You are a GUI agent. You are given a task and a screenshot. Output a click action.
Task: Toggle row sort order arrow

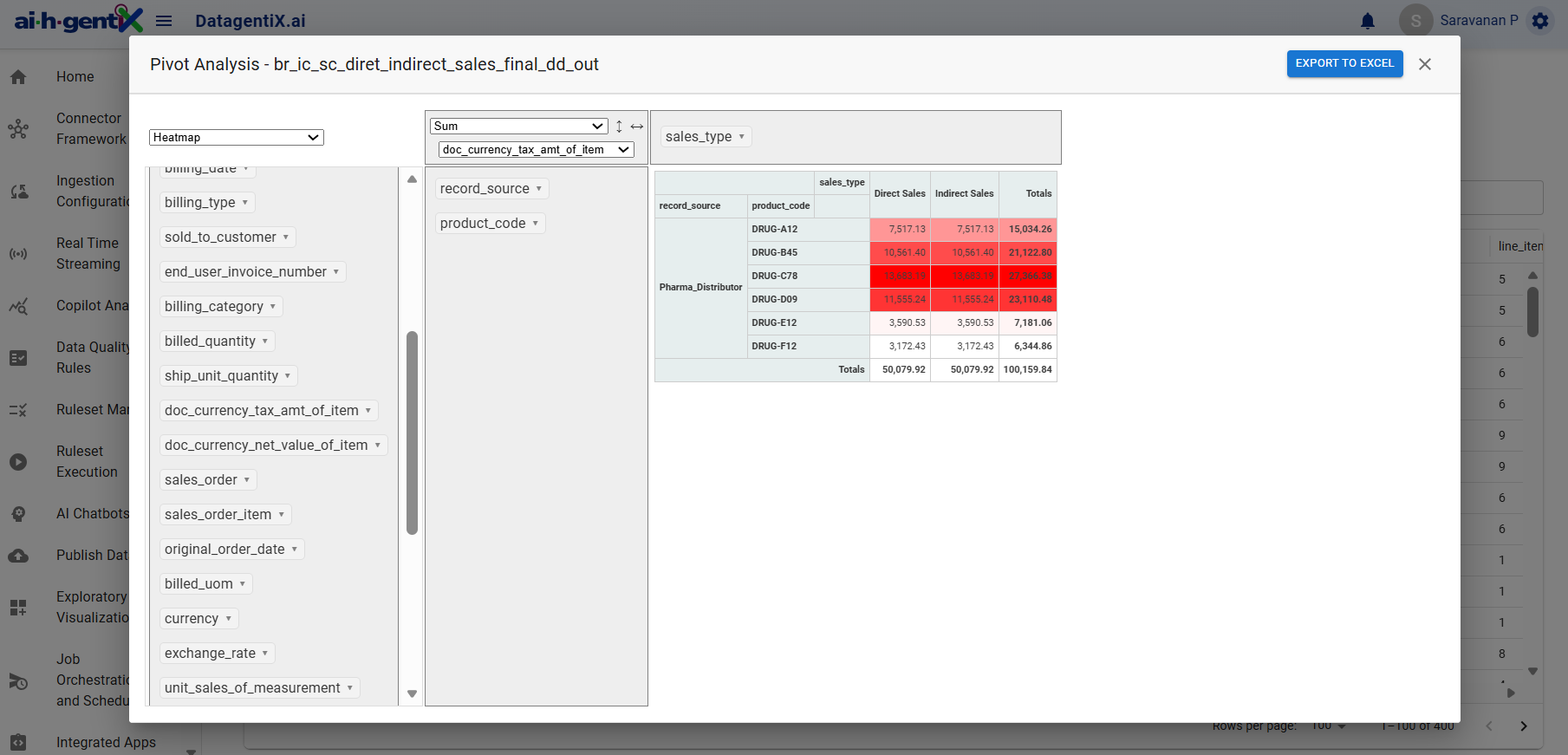coord(619,127)
